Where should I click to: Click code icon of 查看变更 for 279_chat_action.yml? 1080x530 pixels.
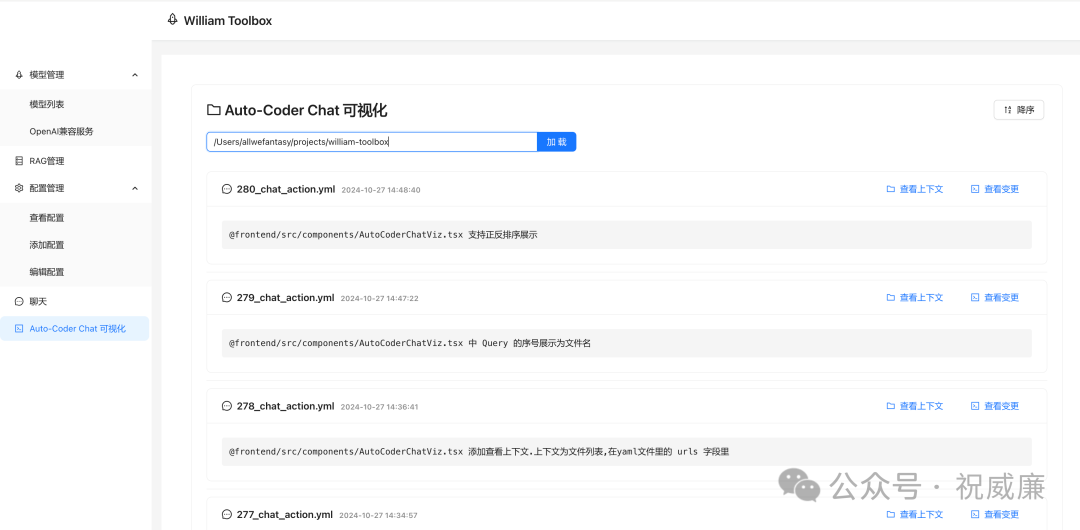click(x=975, y=298)
